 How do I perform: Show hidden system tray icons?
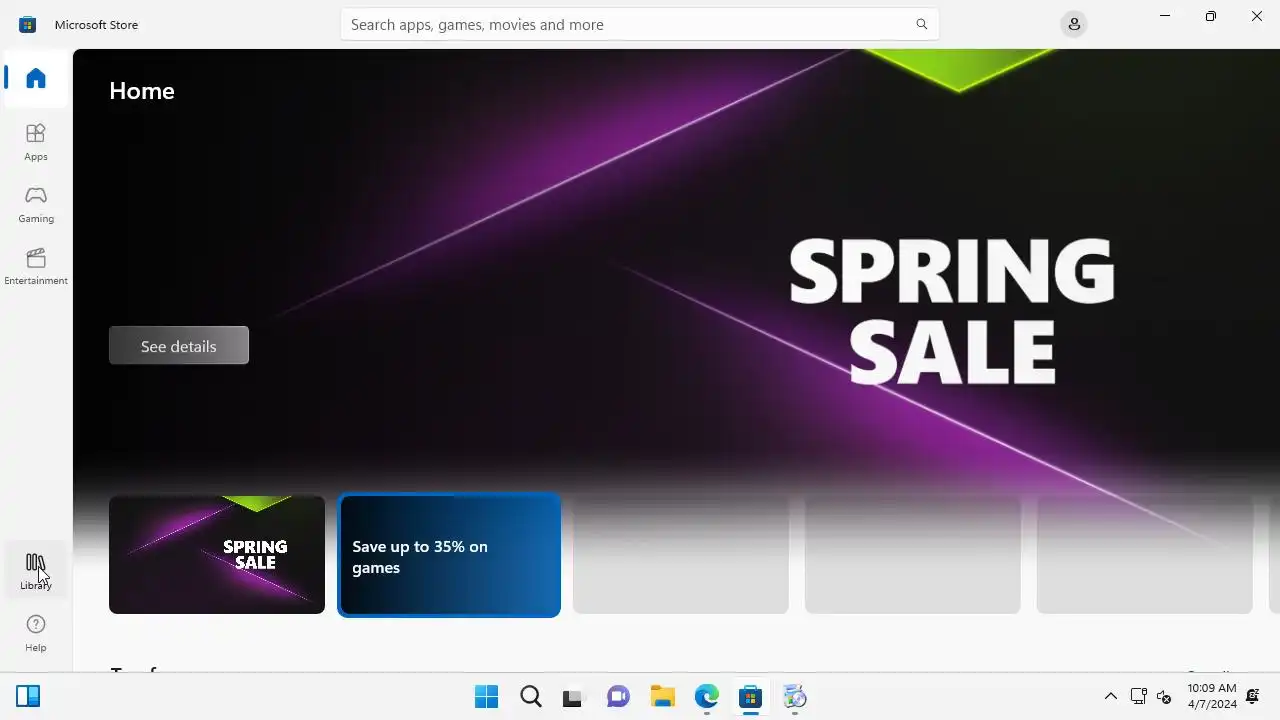pos(1110,697)
